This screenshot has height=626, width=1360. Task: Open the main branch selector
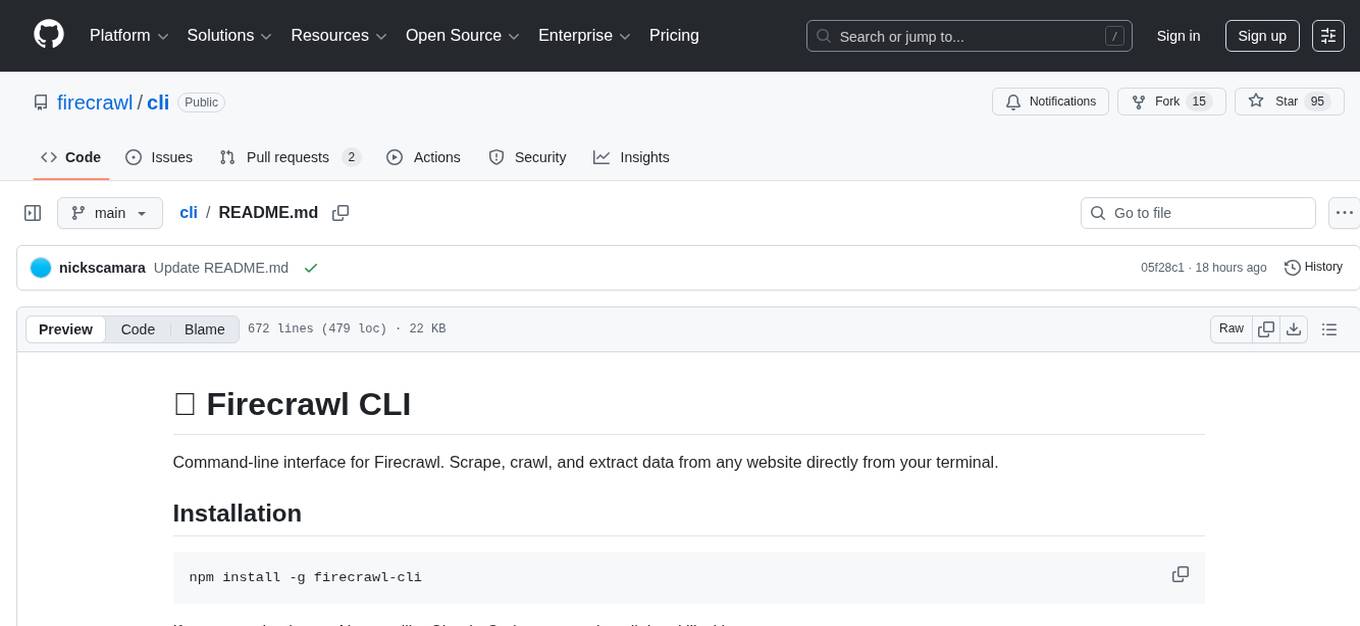[x=110, y=212]
